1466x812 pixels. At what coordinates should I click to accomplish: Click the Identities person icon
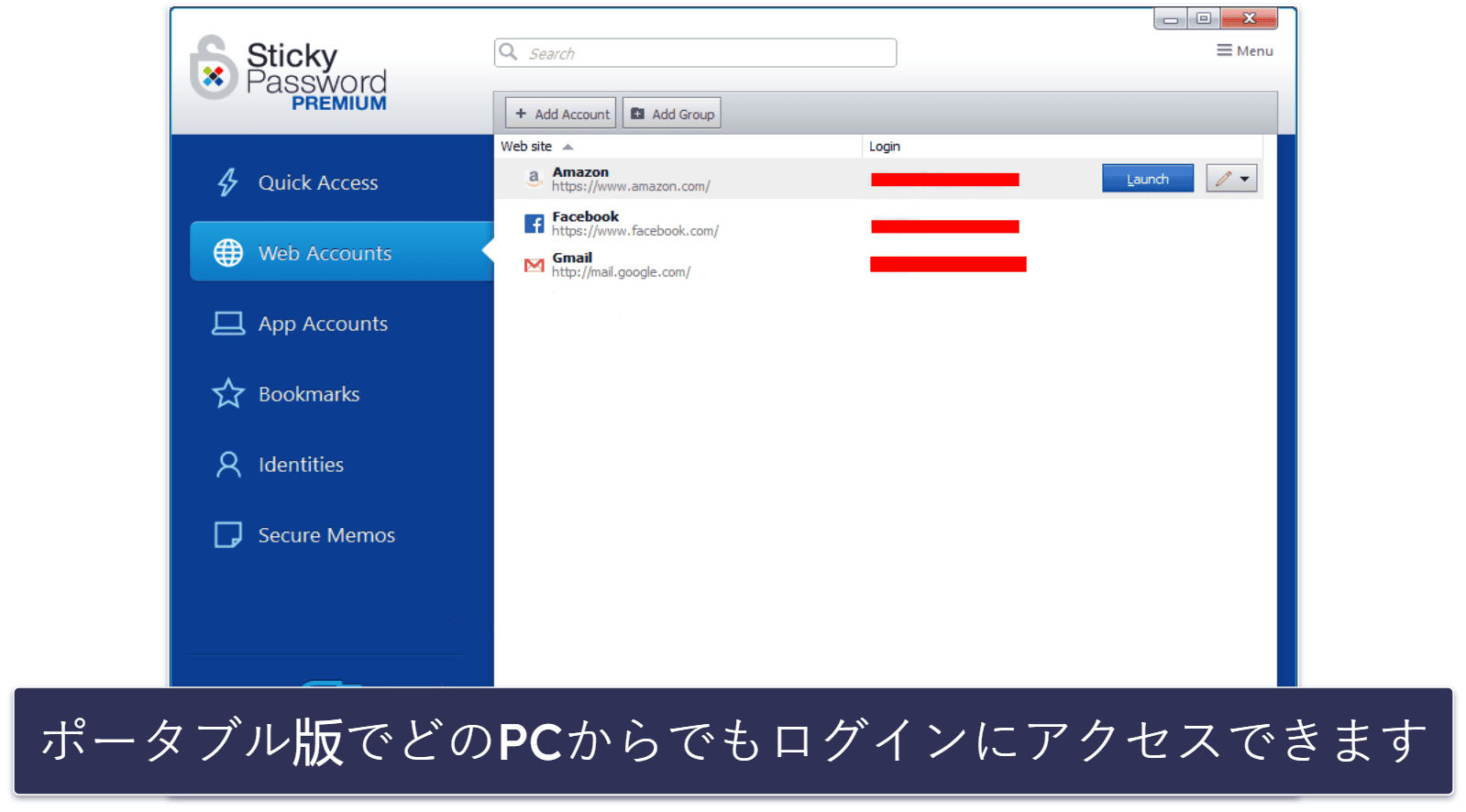228,465
